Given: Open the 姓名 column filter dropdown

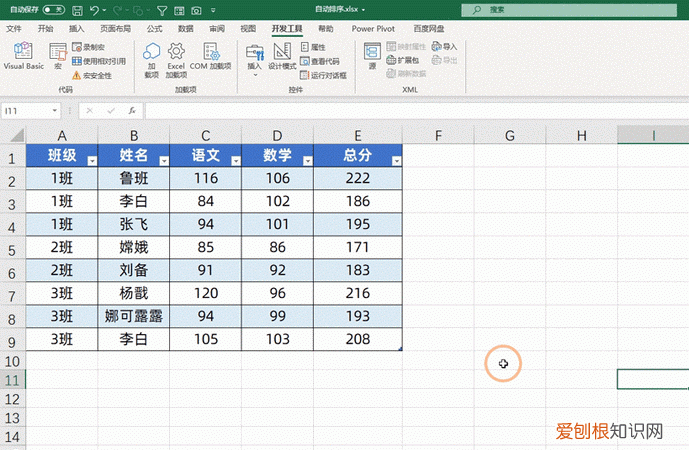Looking at the screenshot, I should click(164, 161).
